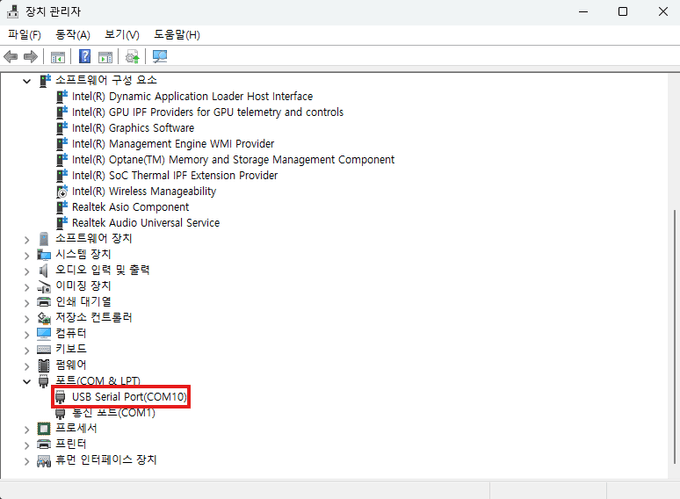Expand the 시스템 장치 category
680x499 pixels.
point(27,255)
